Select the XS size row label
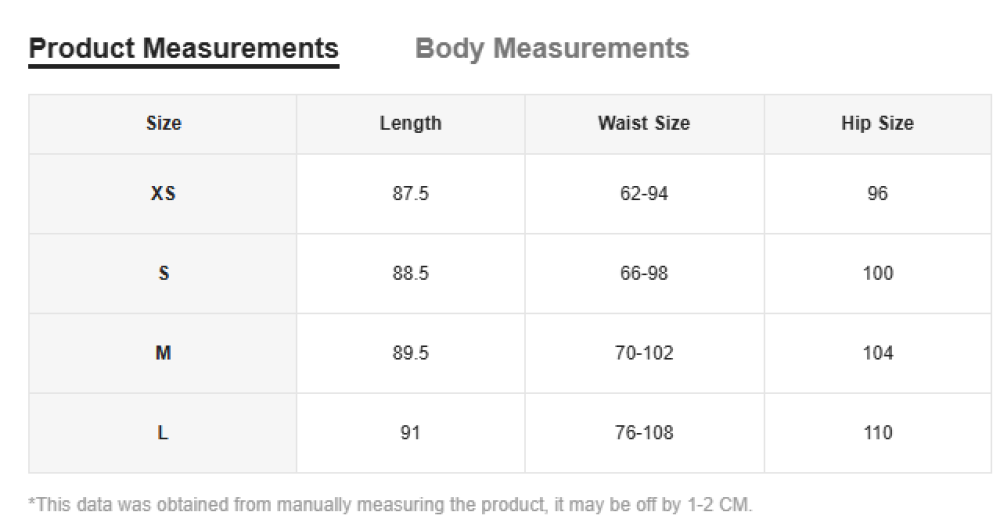 tap(163, 194)
